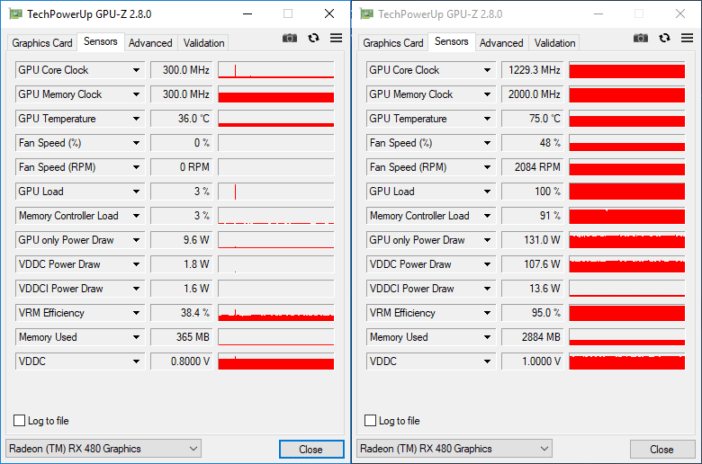Click the 36.0 °C temperature value in the left window
Screen dimensions: 702x464
tap(181, 119)
